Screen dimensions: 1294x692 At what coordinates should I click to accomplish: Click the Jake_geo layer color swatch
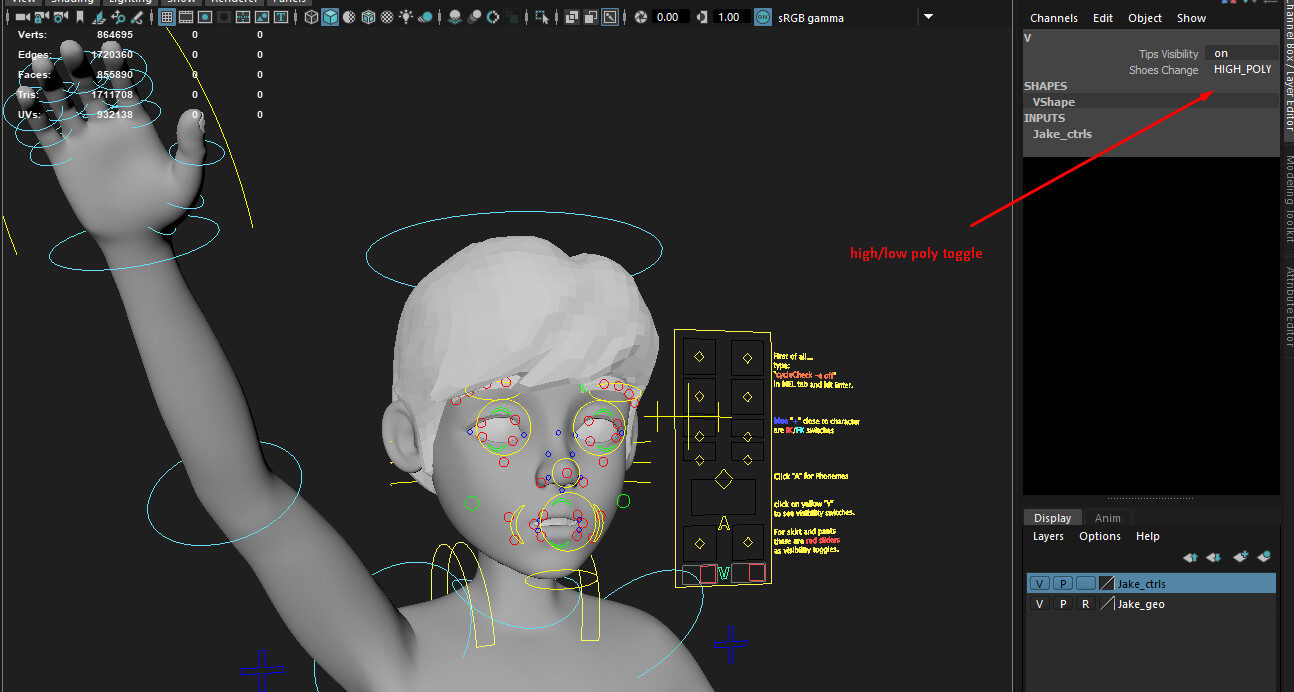[1107, 604]
